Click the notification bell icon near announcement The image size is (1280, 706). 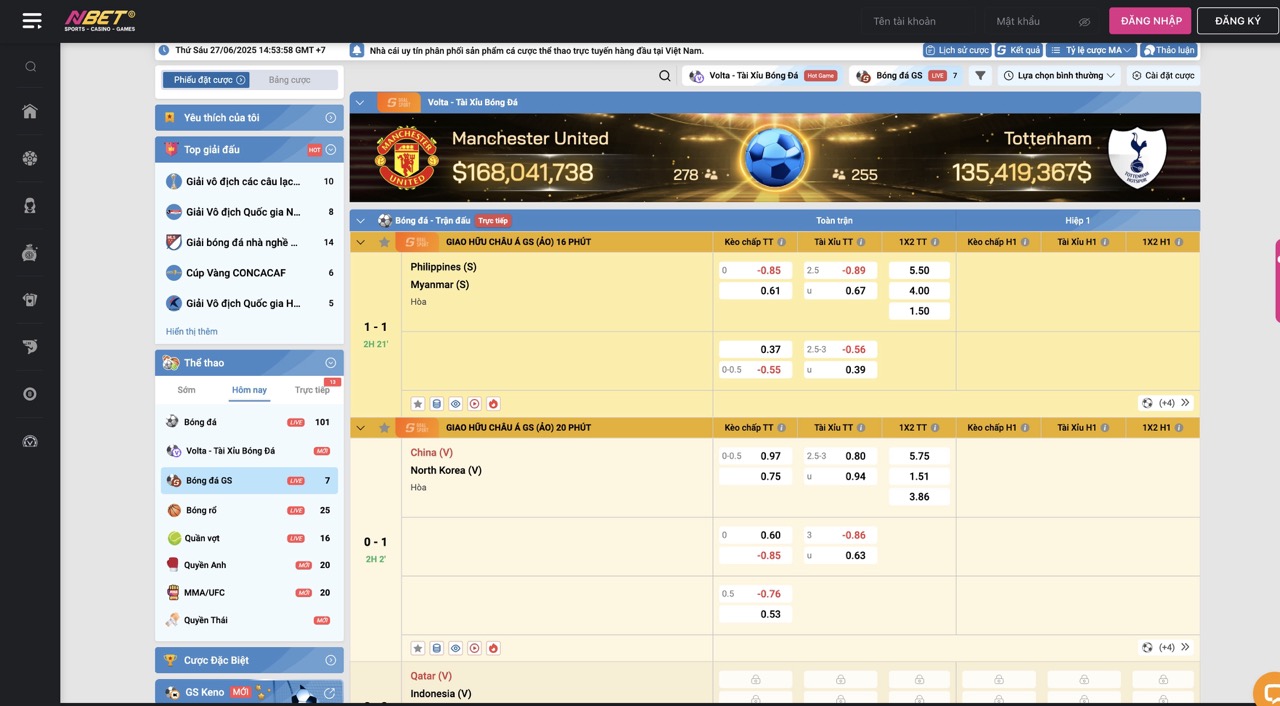tap(357, 50)
